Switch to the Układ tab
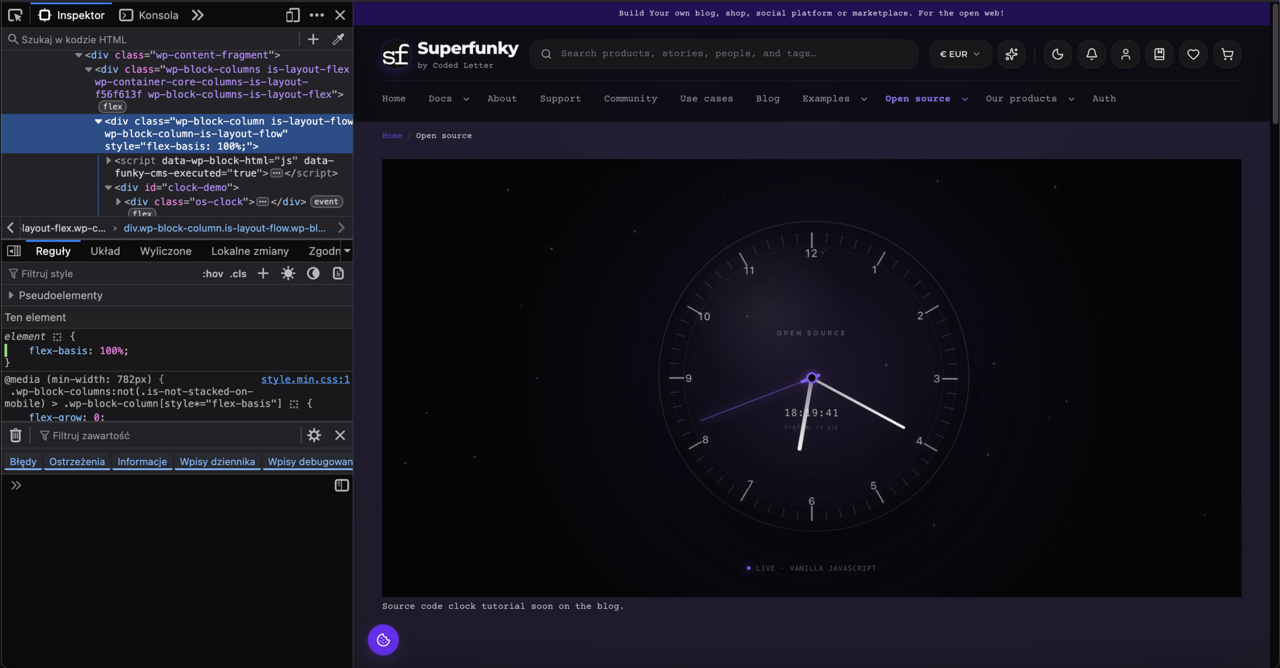 (x=105, y=251)
